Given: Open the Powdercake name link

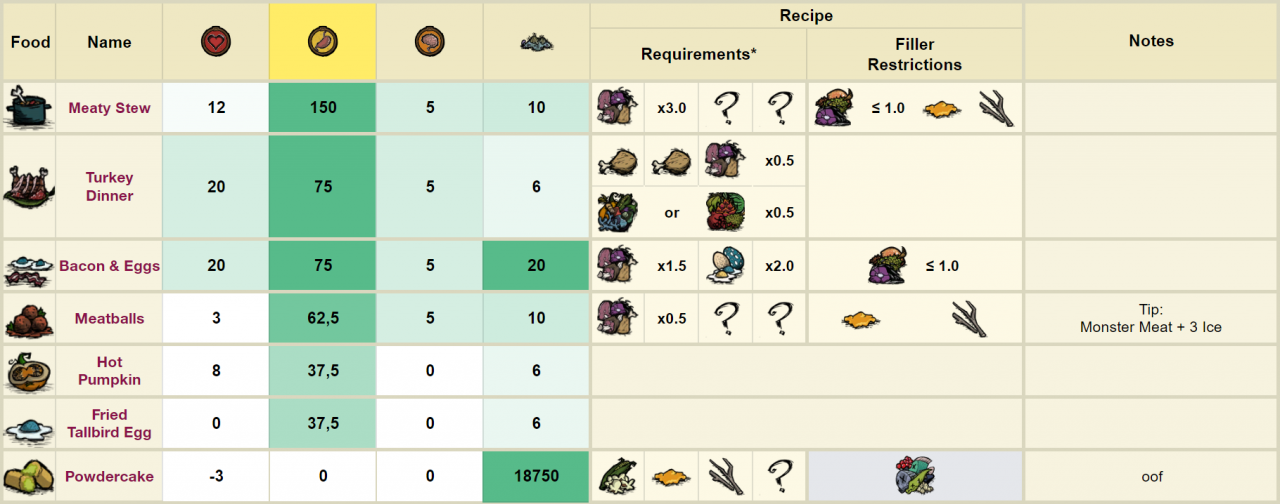Looking at the screenshot, I should [109, 477].
